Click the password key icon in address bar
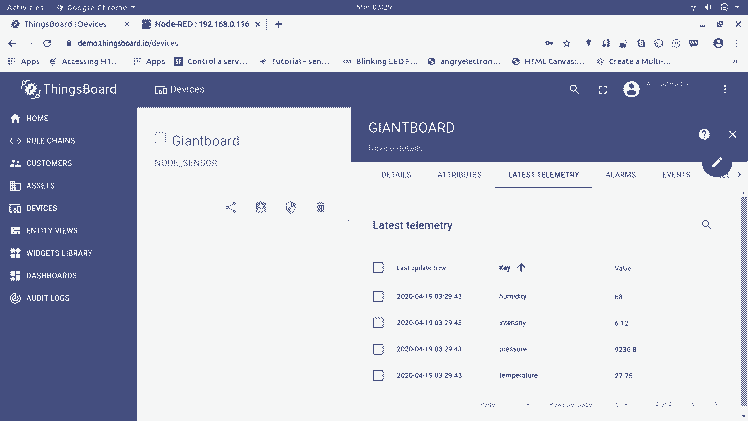748x421 pixels. (549, 43)
